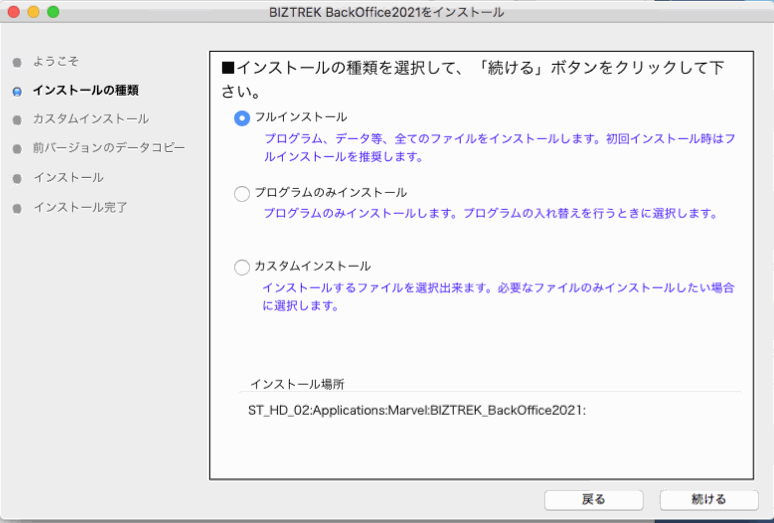Click the カスタムインストール step in sidebar
The image size is (774, 523).
point(90,119)
